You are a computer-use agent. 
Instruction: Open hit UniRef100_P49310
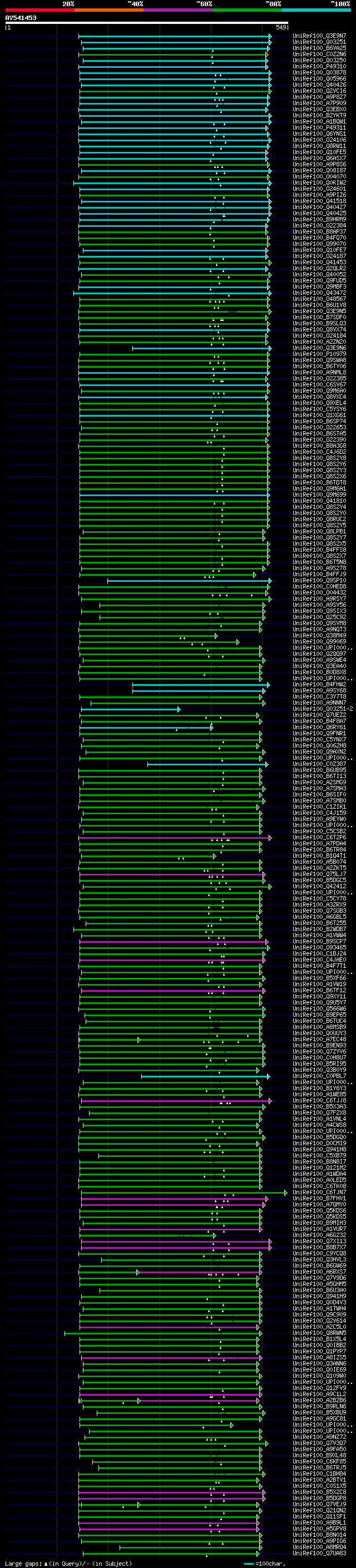[319, 66]
